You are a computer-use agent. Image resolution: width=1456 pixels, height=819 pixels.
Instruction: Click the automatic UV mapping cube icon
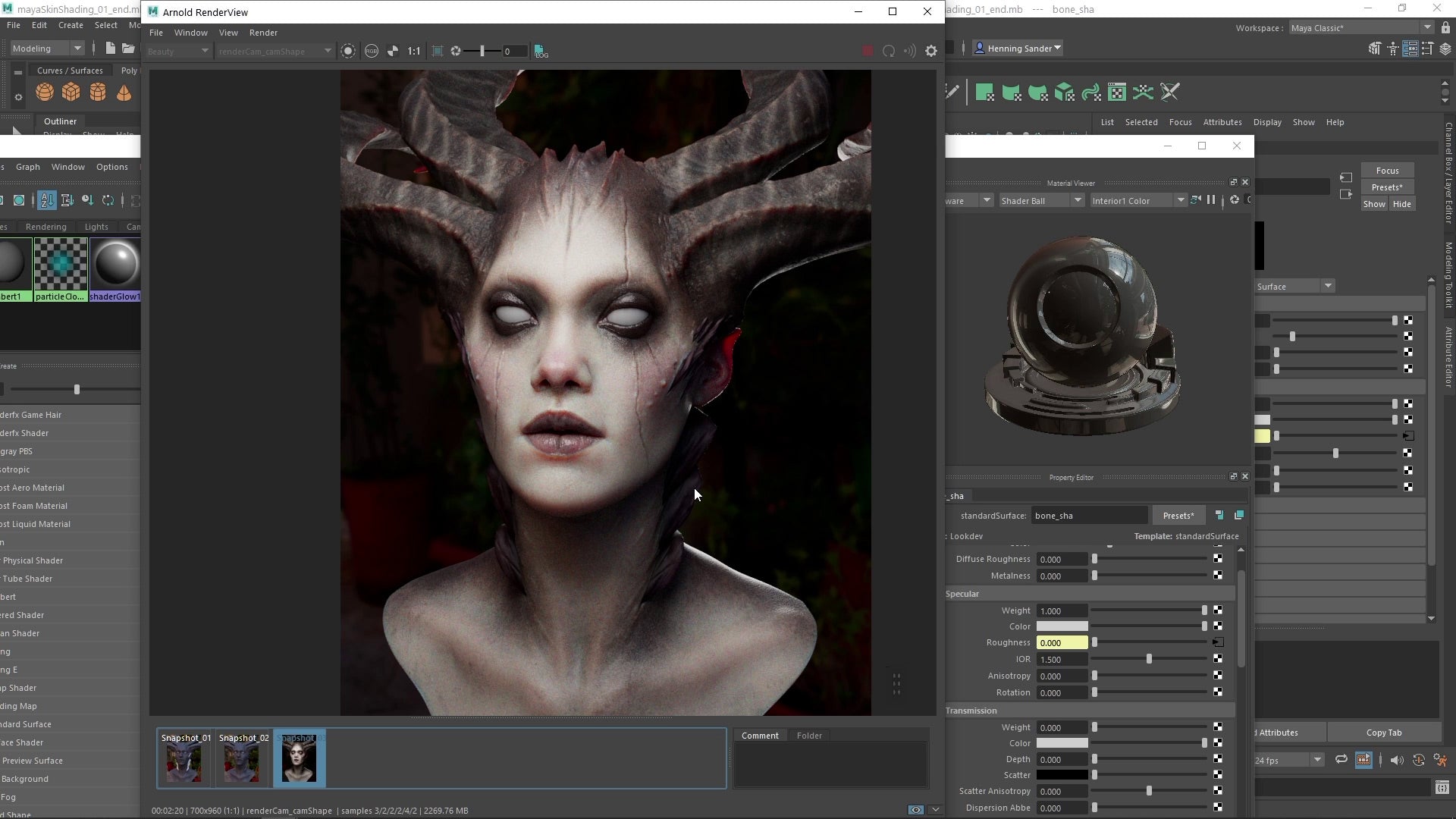tap(1064, 93)
